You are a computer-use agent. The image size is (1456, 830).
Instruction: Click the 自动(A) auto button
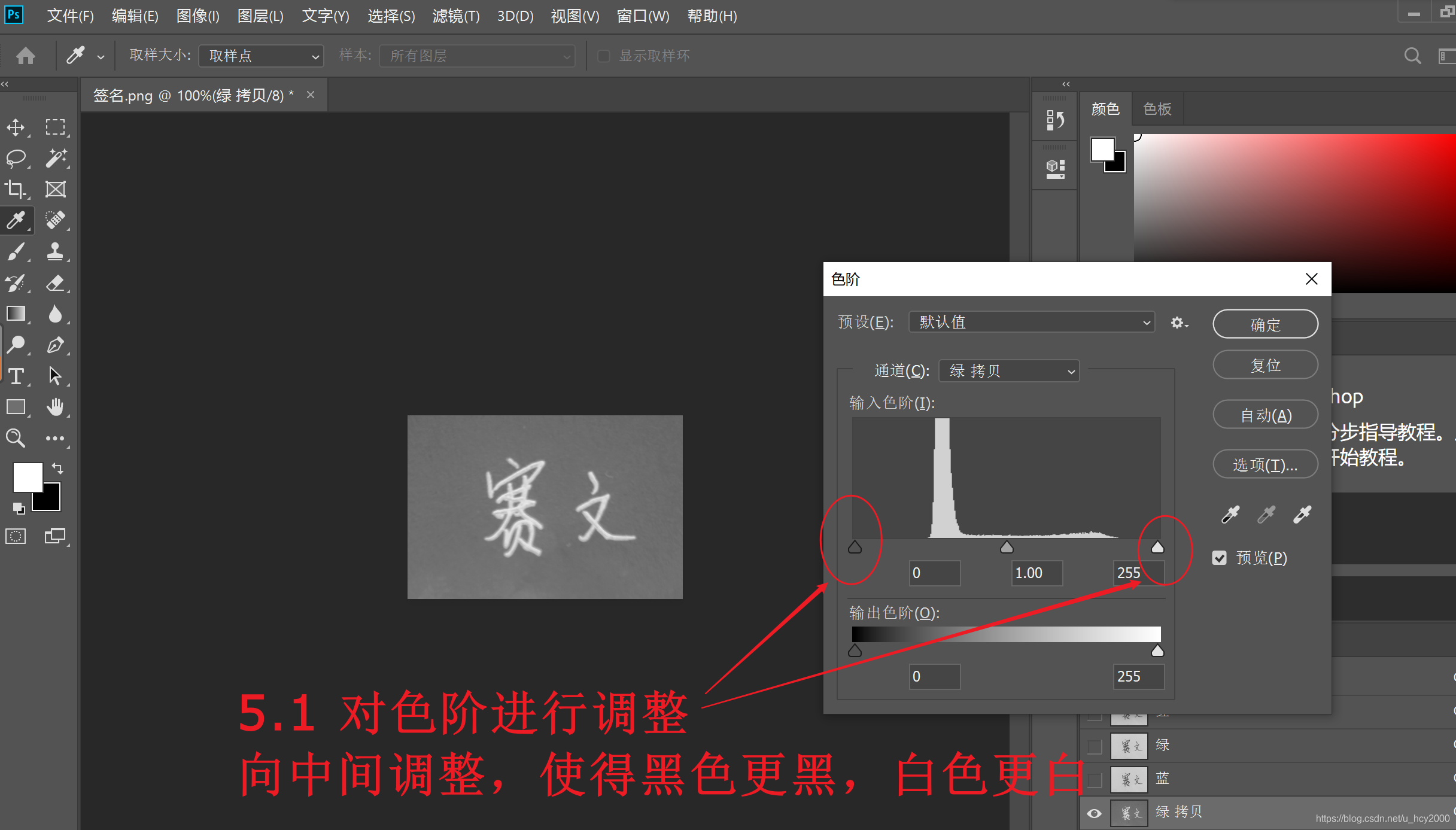click(x=1265, y=415)
